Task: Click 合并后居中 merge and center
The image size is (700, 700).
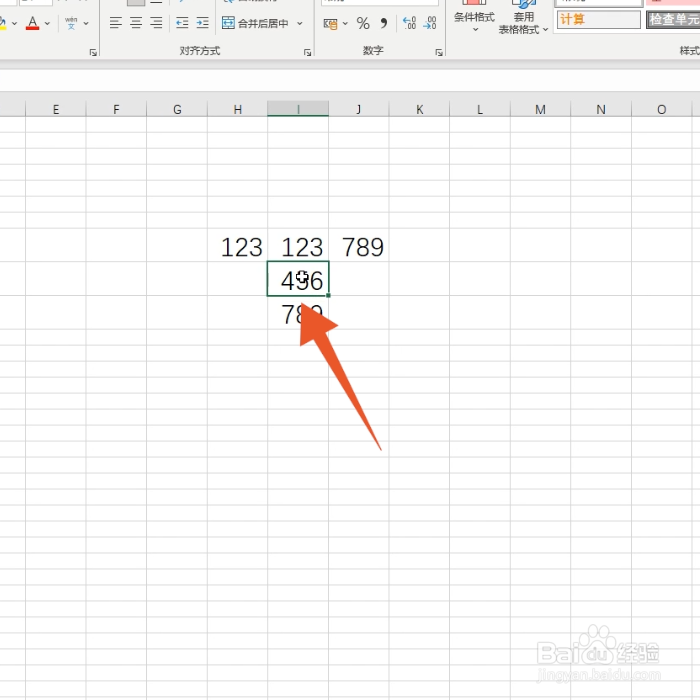Action: 255,23
